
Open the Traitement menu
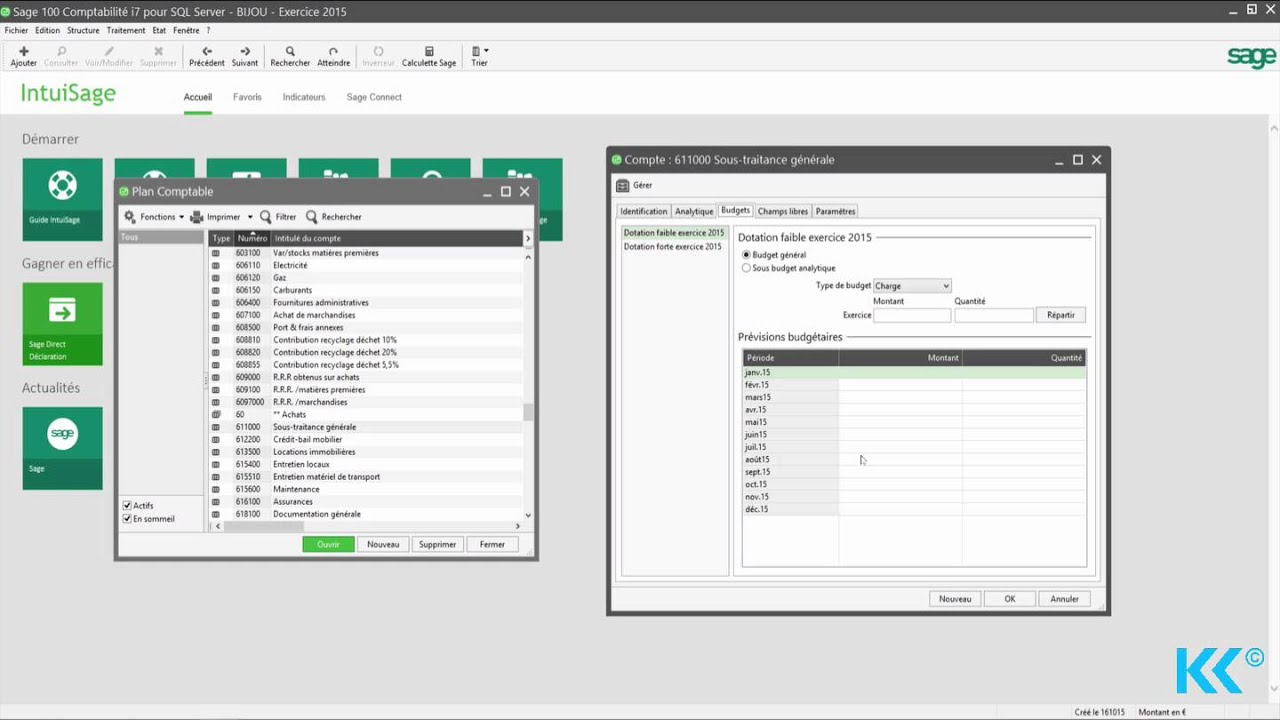[126, 31]
